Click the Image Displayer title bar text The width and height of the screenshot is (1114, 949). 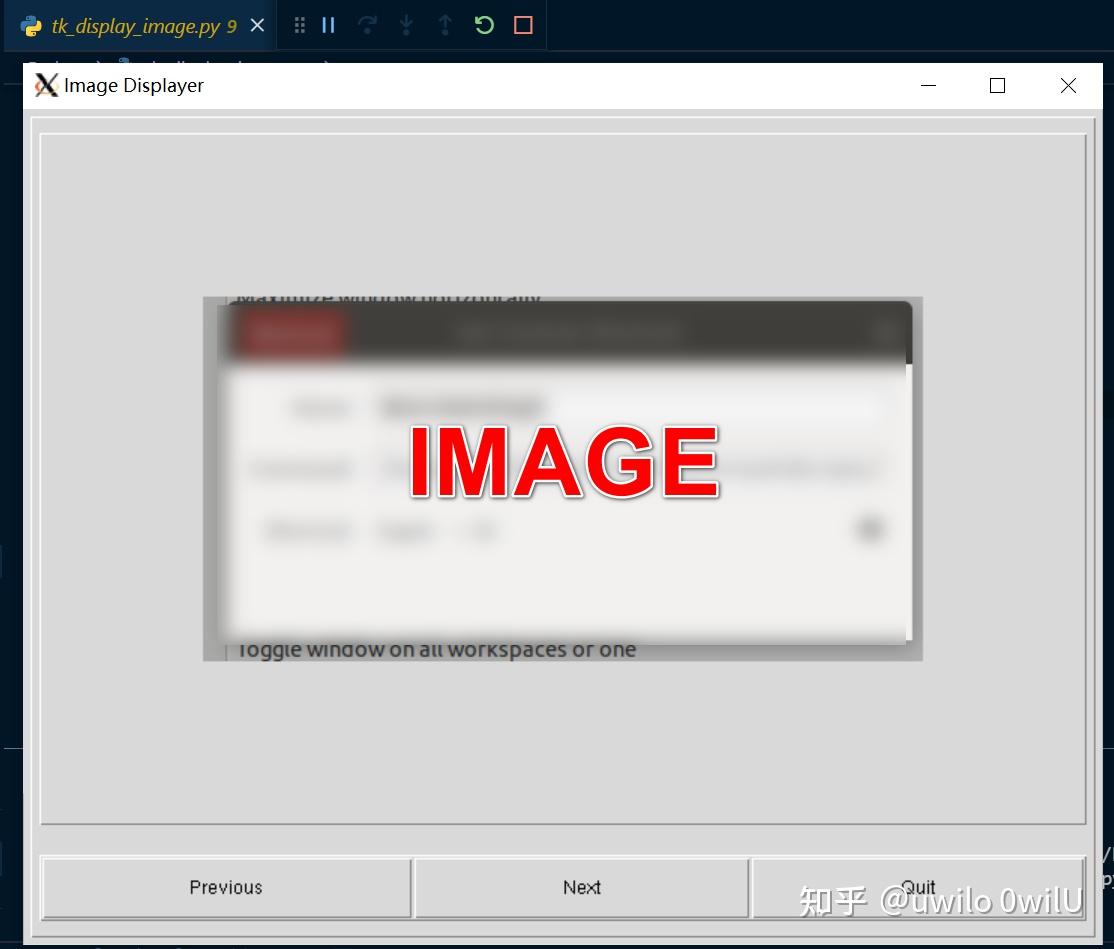pos(132,86)
